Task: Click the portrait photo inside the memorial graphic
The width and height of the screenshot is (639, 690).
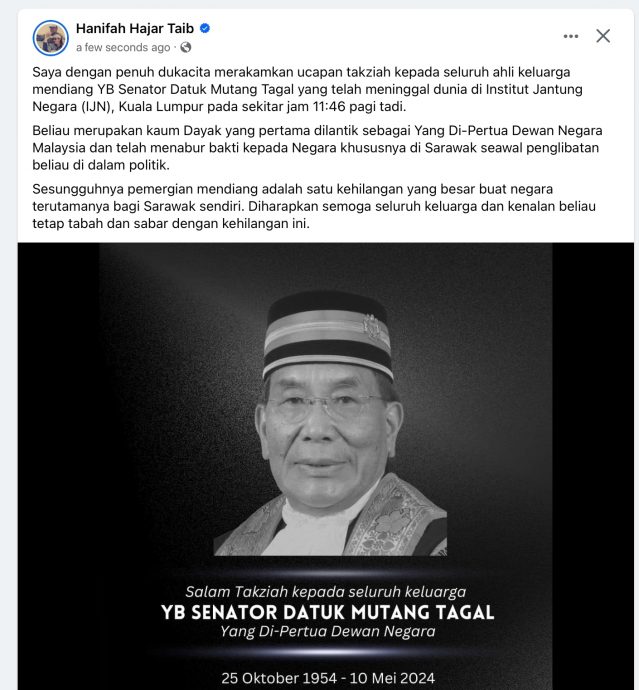Action: click(330, 423)
